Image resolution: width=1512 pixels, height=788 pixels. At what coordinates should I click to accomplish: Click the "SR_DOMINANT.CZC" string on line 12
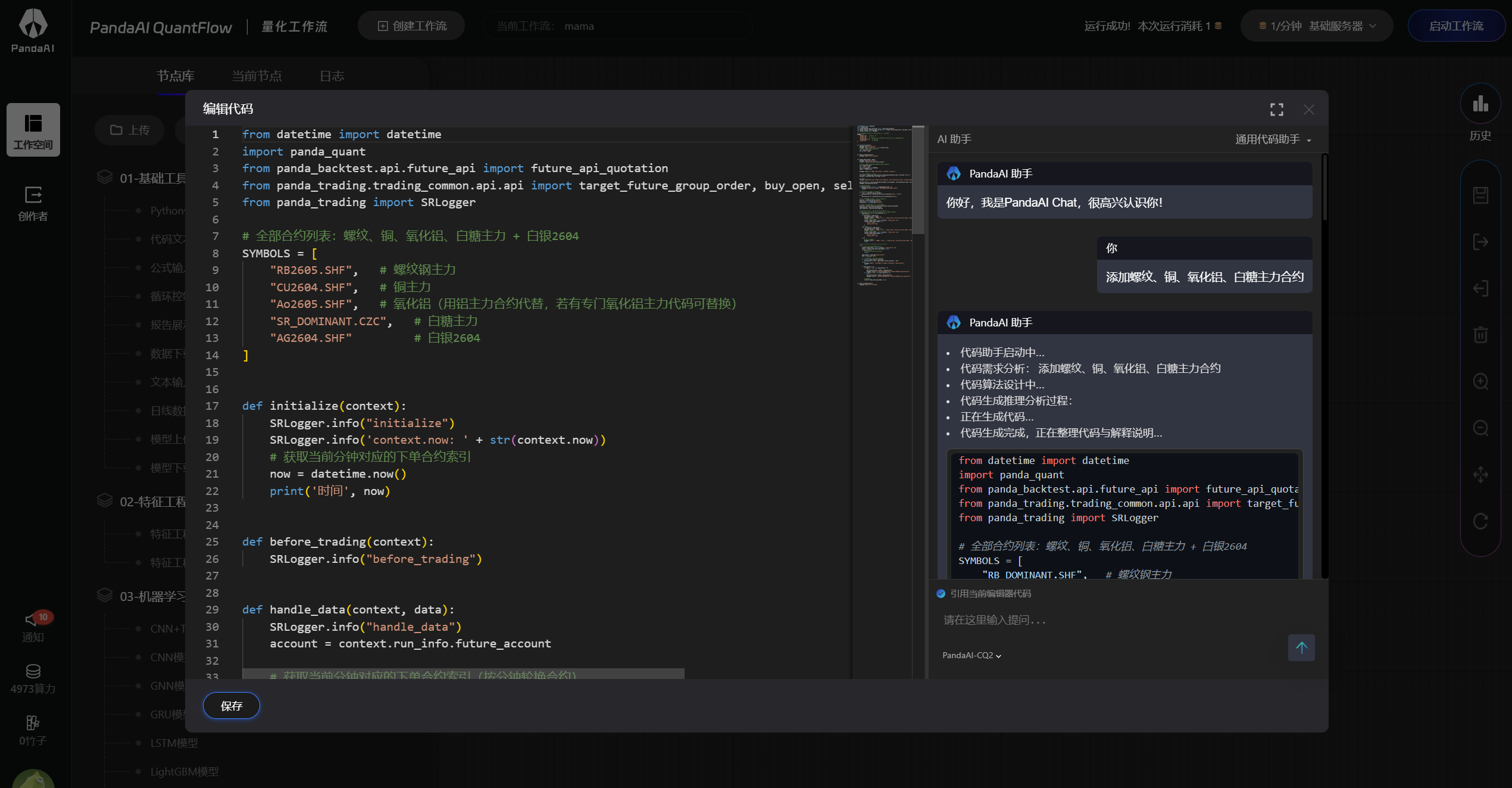tap(328, 321)
